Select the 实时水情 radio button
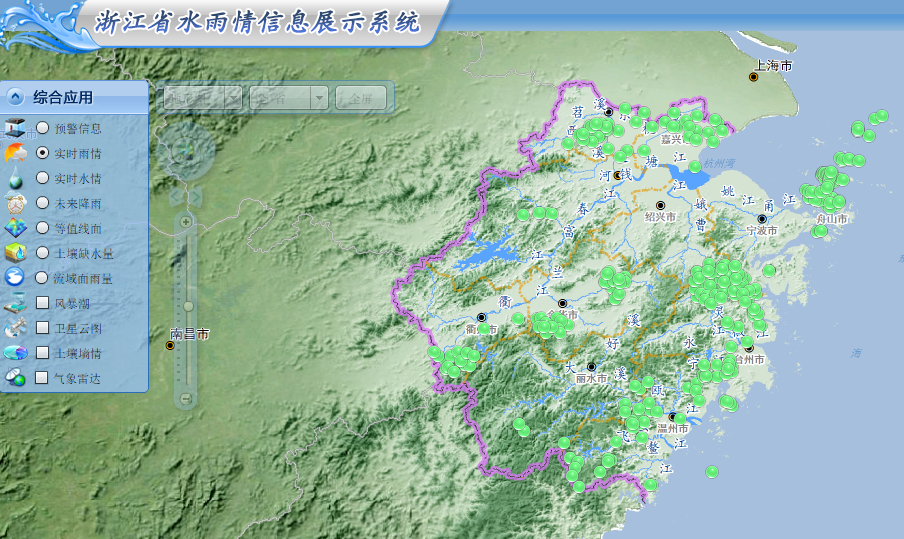This screenshot has width=904, height=539. 42,178
